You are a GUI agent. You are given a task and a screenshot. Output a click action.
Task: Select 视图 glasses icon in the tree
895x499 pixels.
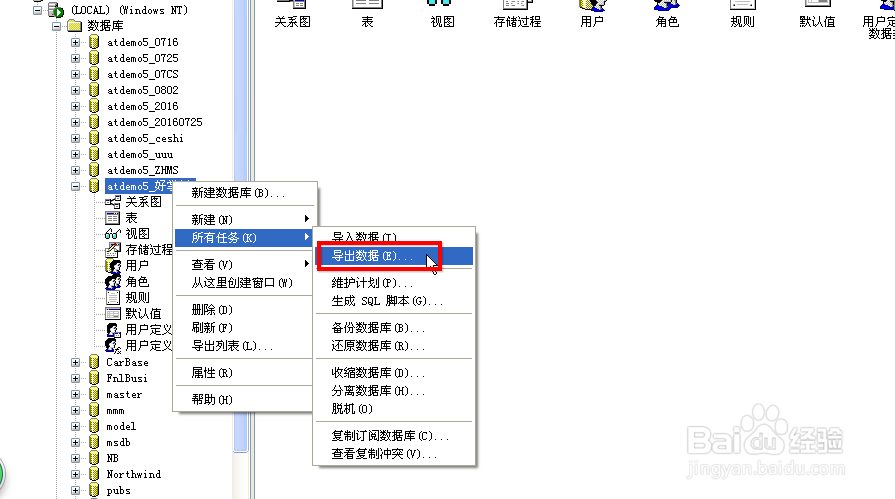point(112,234)
